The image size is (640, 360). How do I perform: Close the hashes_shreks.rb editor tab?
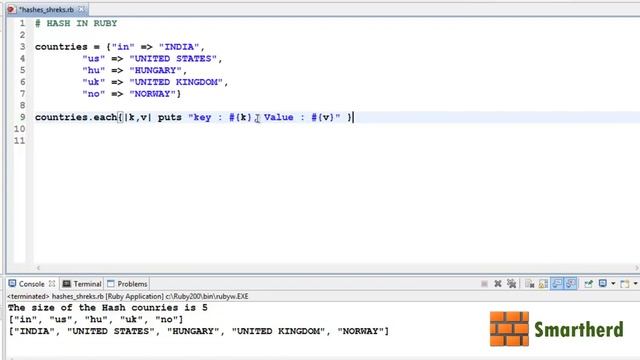click(x=82, y=9)
